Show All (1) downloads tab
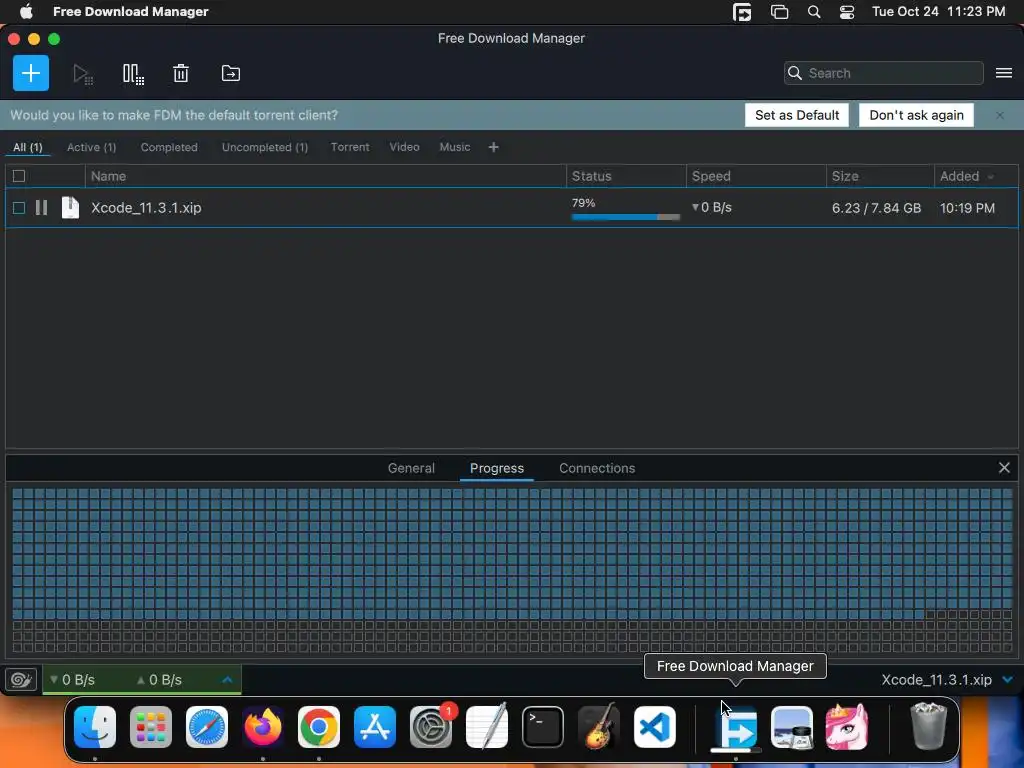The image size is (1024, 768). [27, 148]
